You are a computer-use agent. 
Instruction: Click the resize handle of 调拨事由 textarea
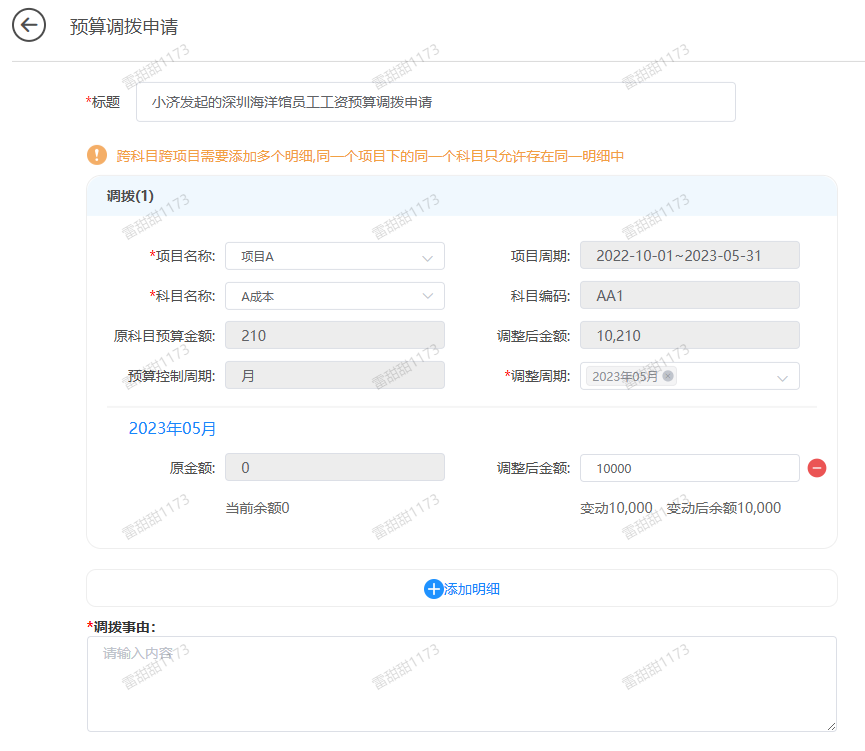831,727
